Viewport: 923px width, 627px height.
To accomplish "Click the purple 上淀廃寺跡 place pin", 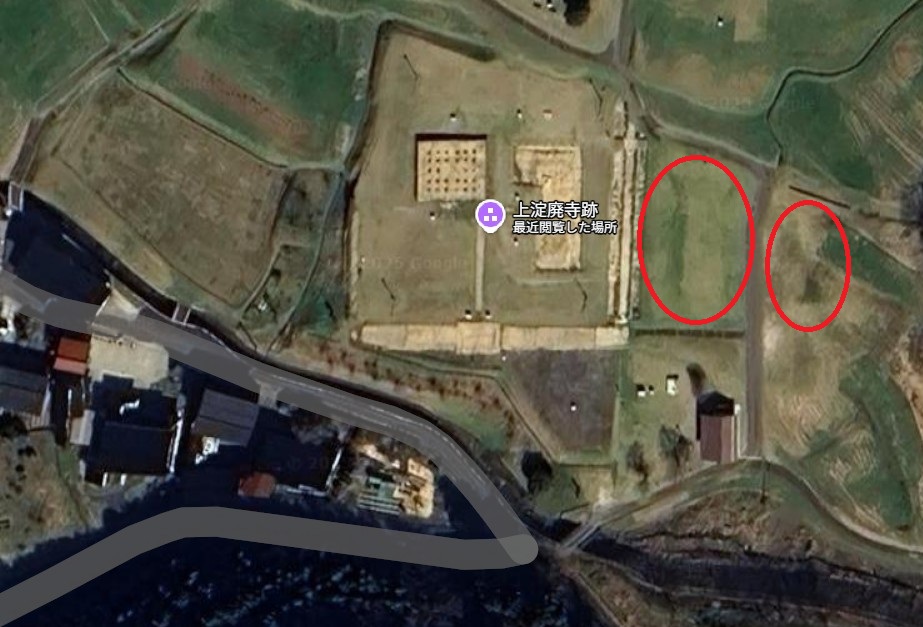I will tap(490, 215).
